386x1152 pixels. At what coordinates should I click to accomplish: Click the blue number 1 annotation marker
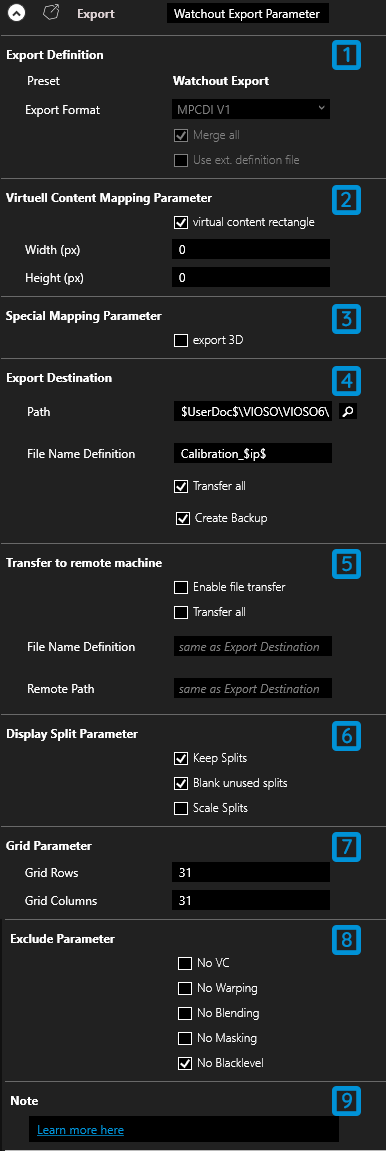coord(347,57)
